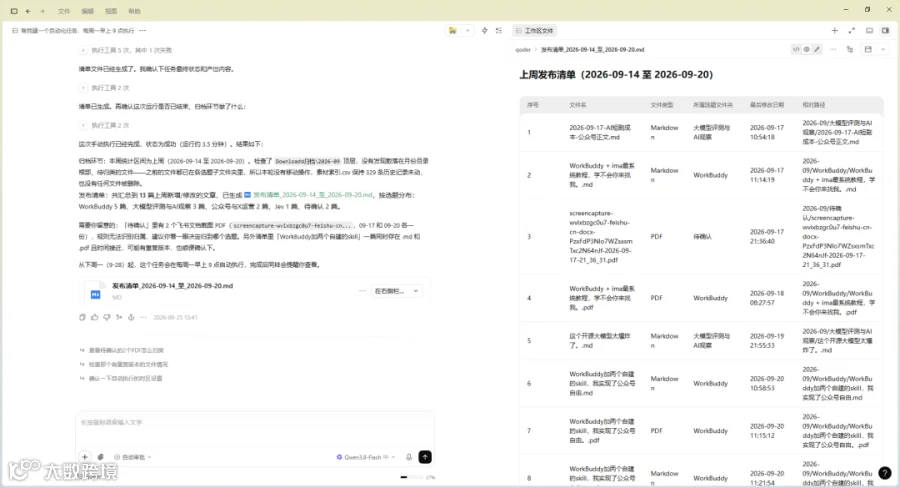This screenshot has height=488, width=900.
Task: Open the 编辑 menu
Action: pos(87,11)
